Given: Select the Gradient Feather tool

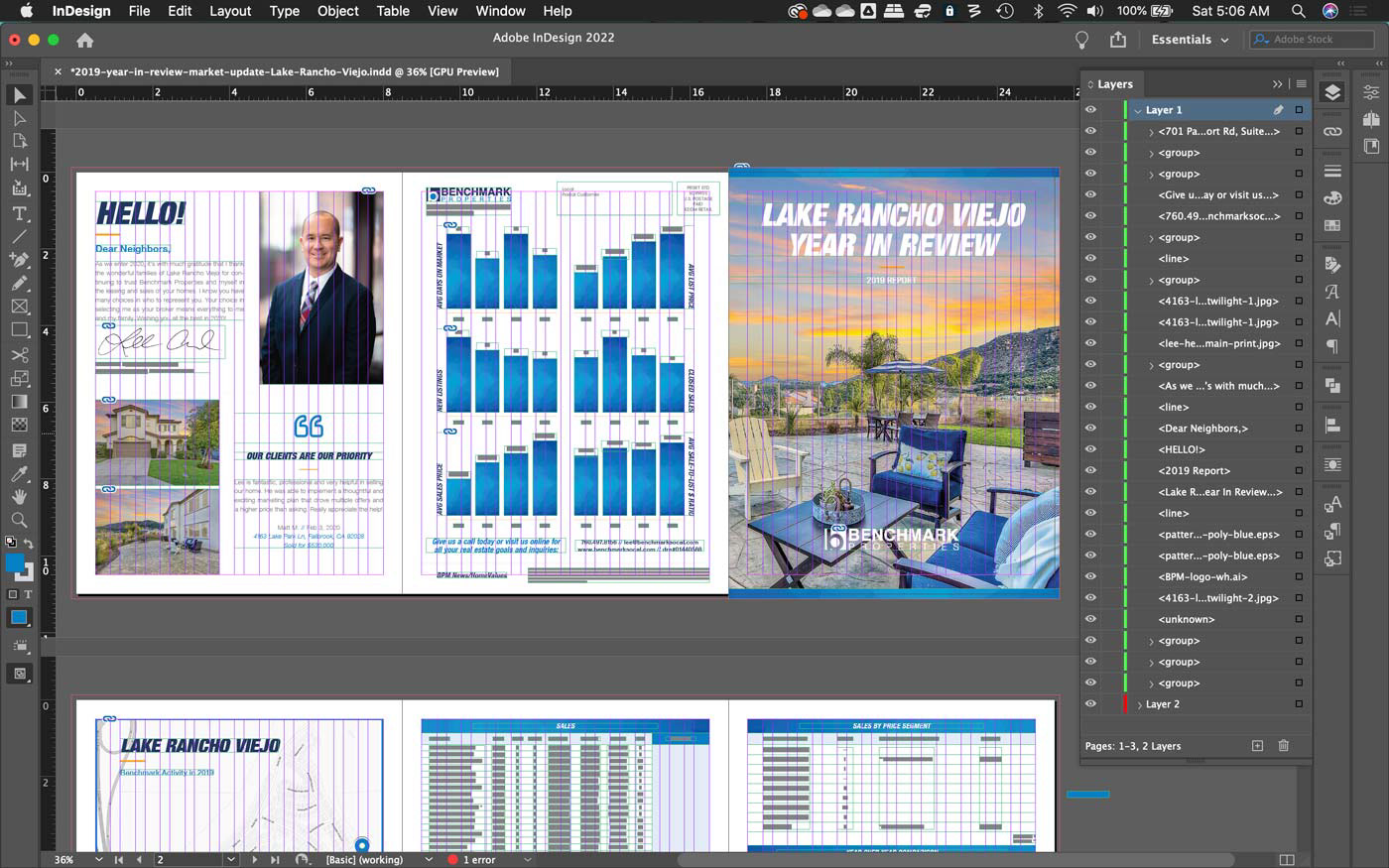Looking at the screenshot, I should (19, 426).
